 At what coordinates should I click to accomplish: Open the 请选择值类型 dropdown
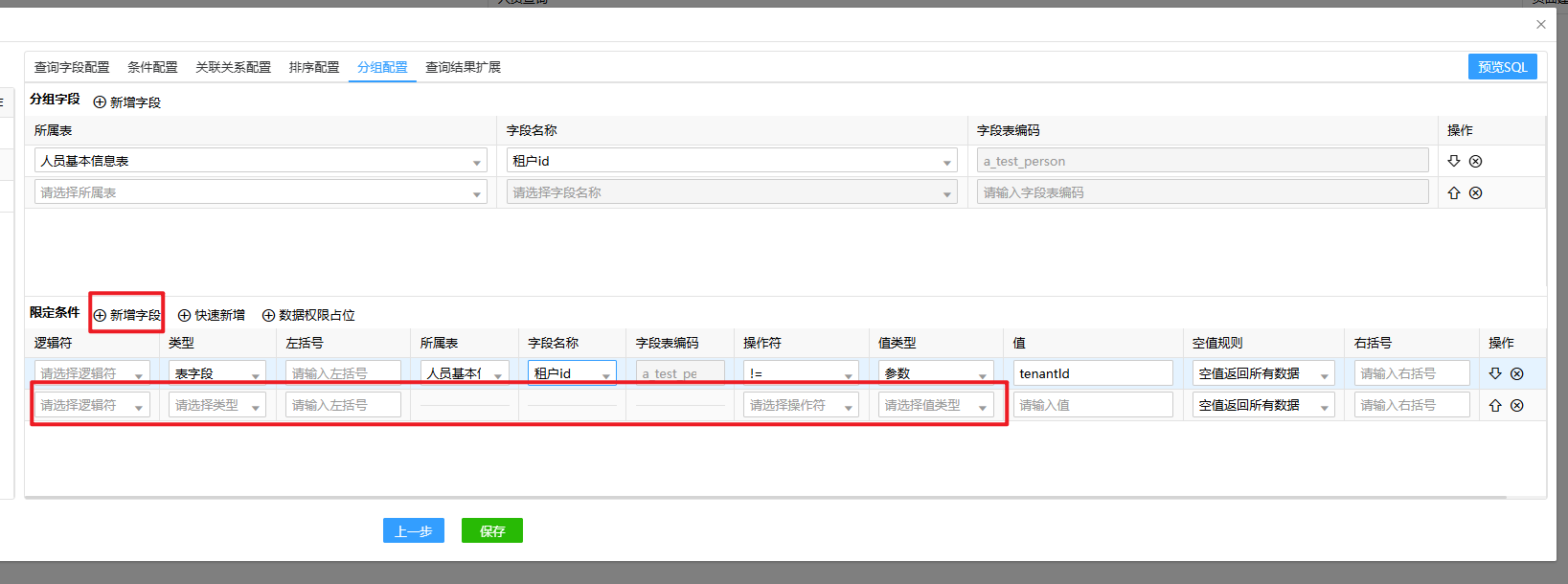(935, 405)
